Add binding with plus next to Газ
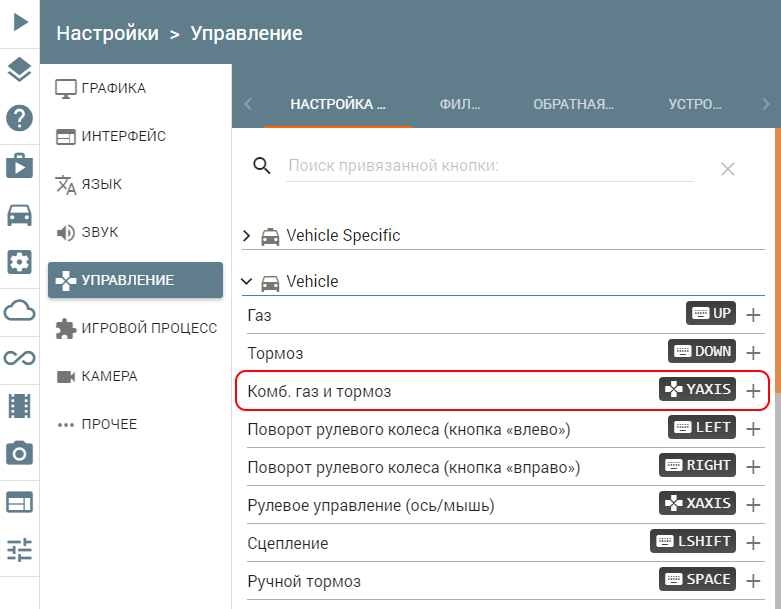Viewport: 781px width, 609px height. (753, 314)
